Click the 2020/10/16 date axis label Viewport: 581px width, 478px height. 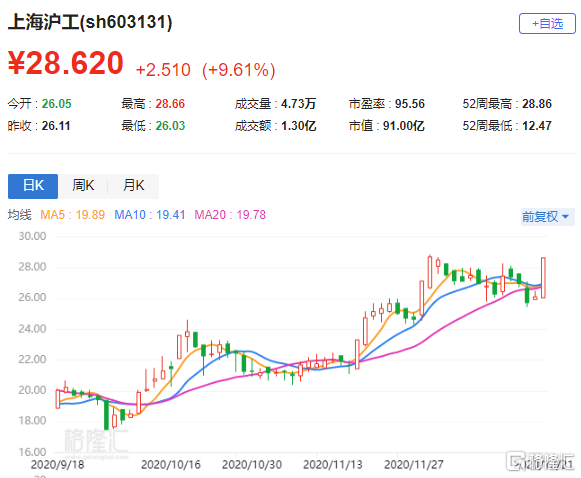click(171, 465)
